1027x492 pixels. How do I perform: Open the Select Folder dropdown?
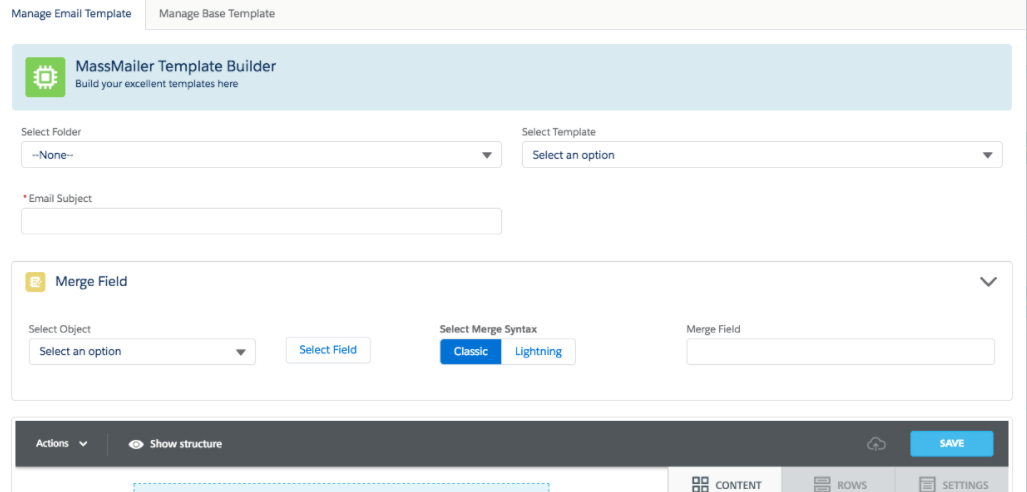[x=261, y=155]
